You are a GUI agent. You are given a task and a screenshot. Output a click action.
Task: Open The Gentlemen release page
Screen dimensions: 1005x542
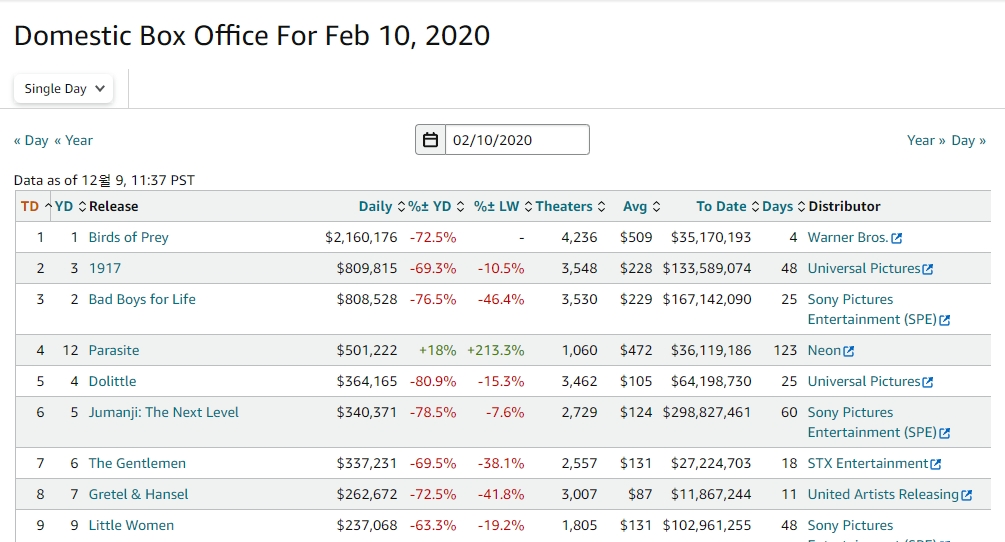pos(137,463)
